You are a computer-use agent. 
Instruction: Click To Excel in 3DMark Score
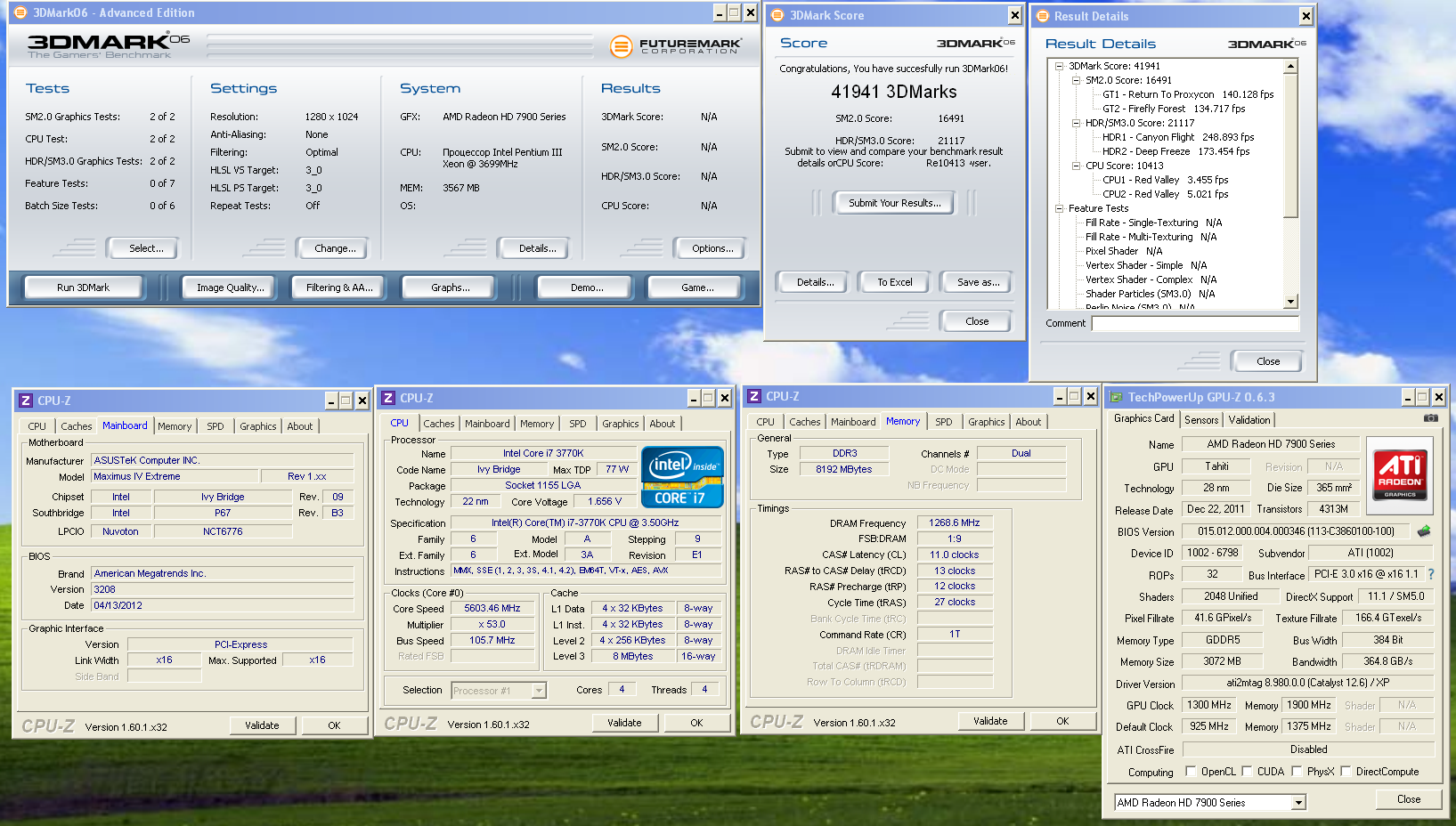pyautogui.click(x=894, y=282)
